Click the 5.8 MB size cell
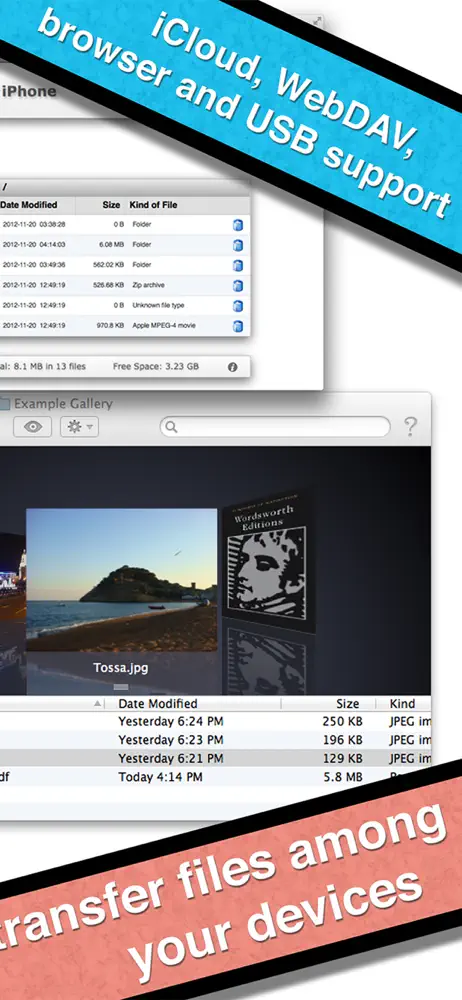 tap(342, 777)
